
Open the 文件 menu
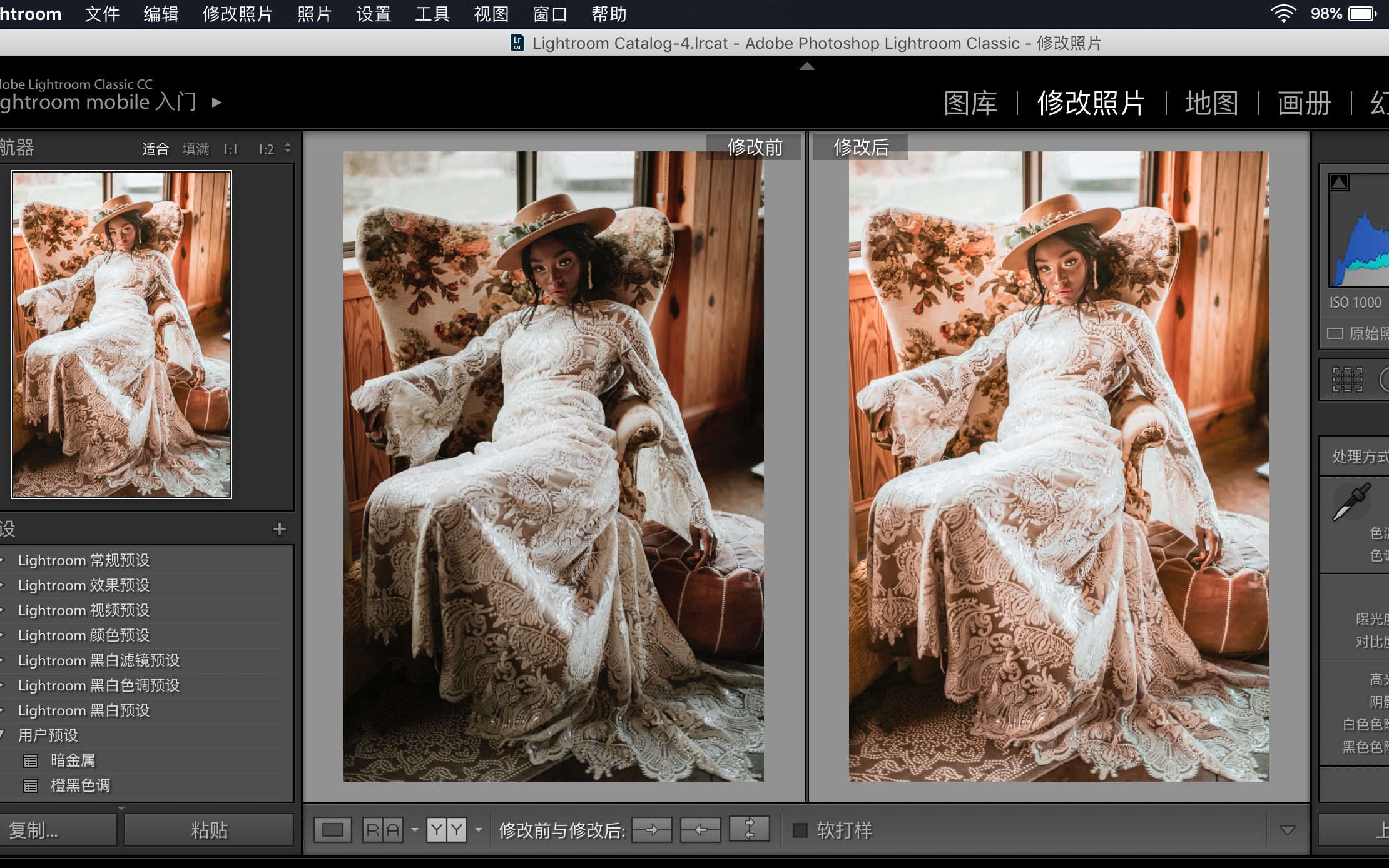click(102, 14)
